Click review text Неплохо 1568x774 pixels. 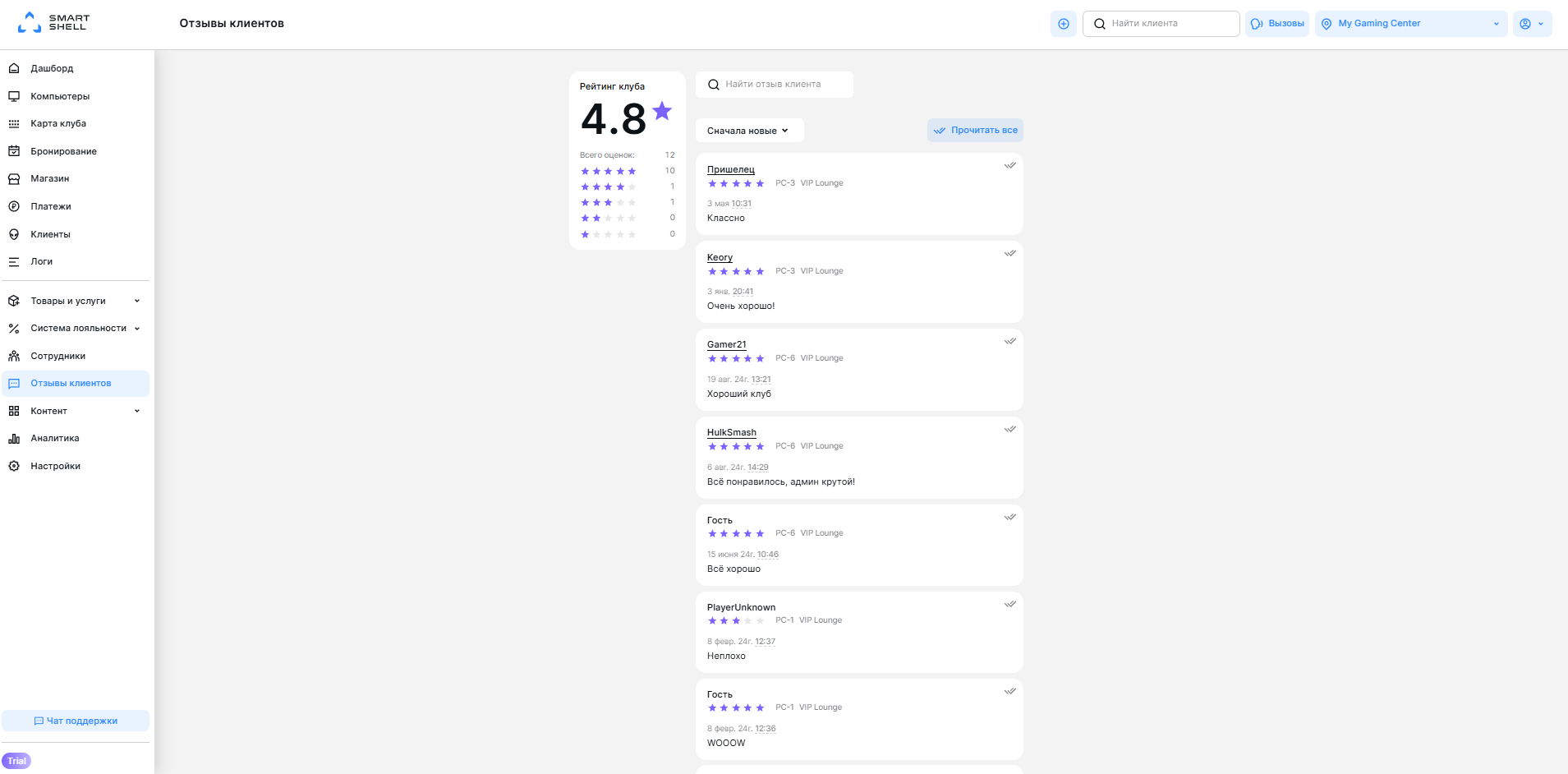pos(726,656)
